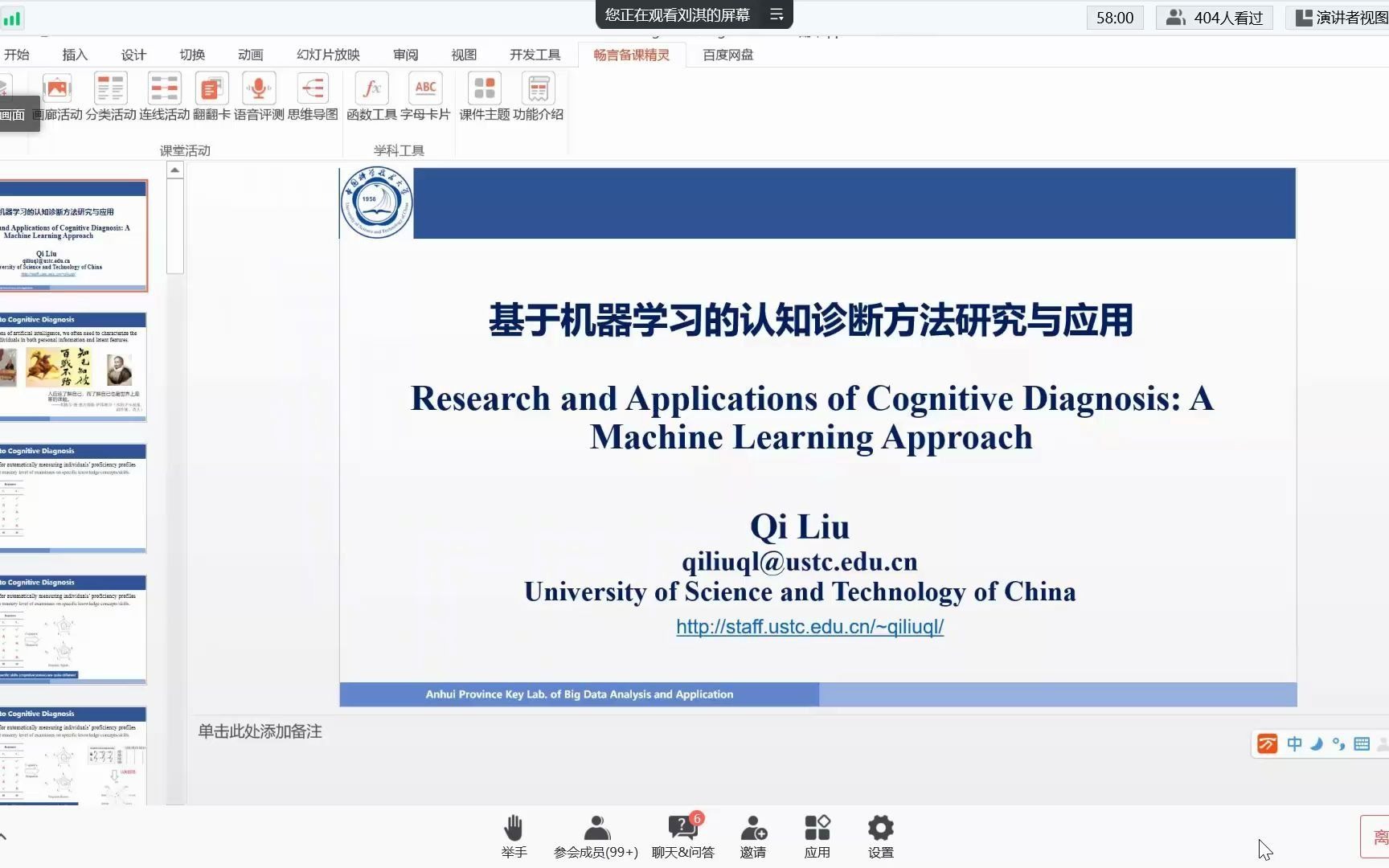Toggle Chinese punctuation mode
The image size is (1389, 868).
tap(1338, 743)
